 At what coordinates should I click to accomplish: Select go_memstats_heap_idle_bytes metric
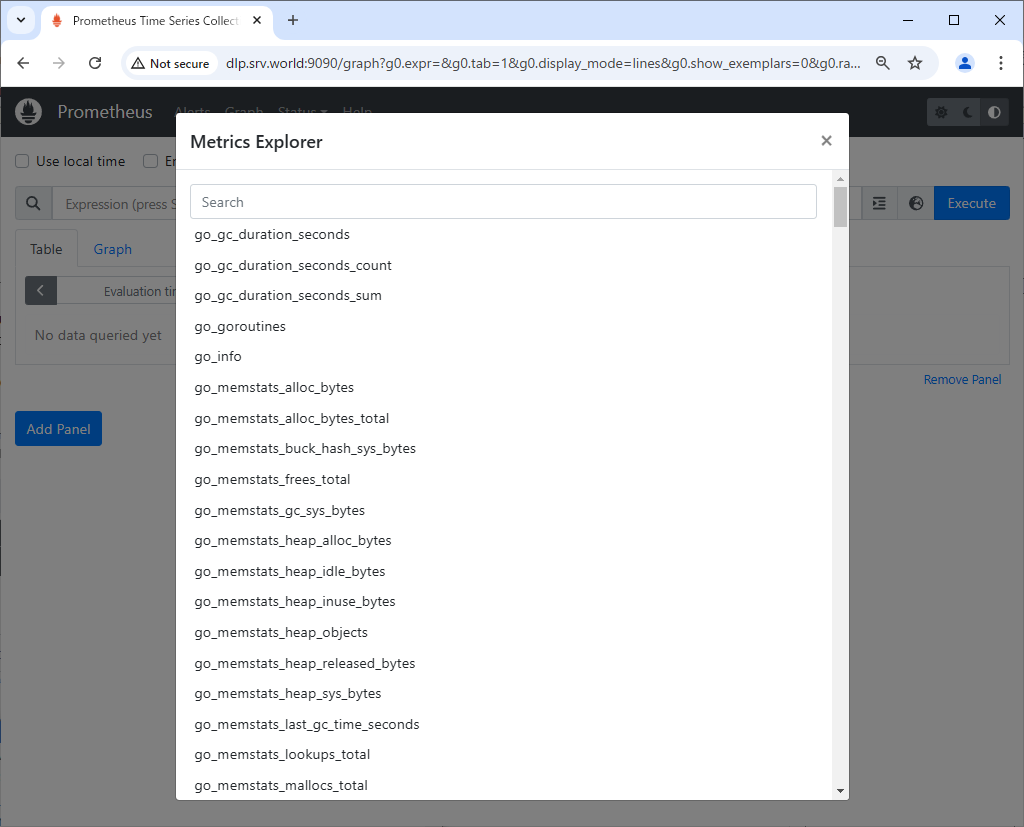point(289,571)
